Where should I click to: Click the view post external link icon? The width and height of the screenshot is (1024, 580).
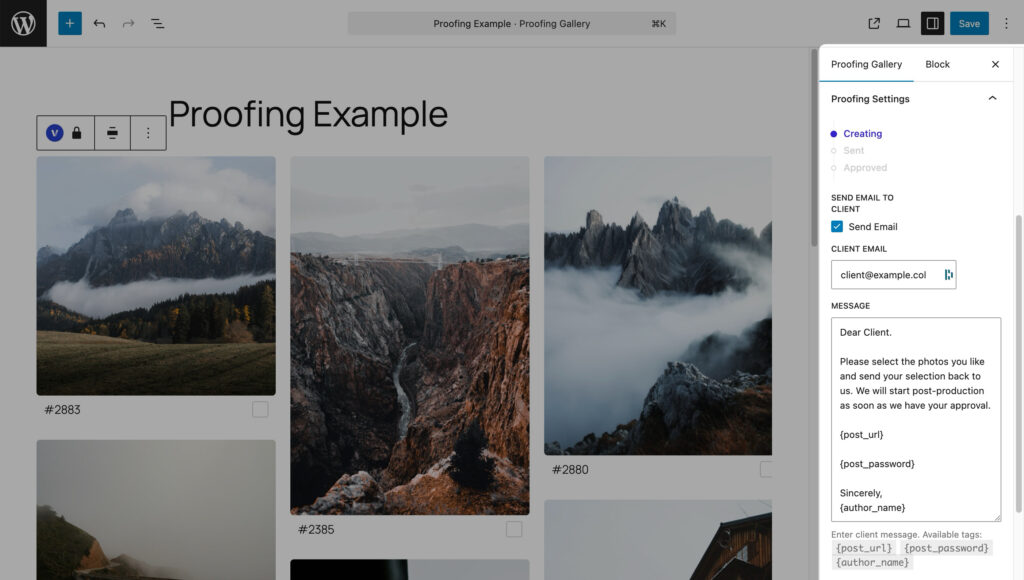pyautogui.click(x=874, y=23)
